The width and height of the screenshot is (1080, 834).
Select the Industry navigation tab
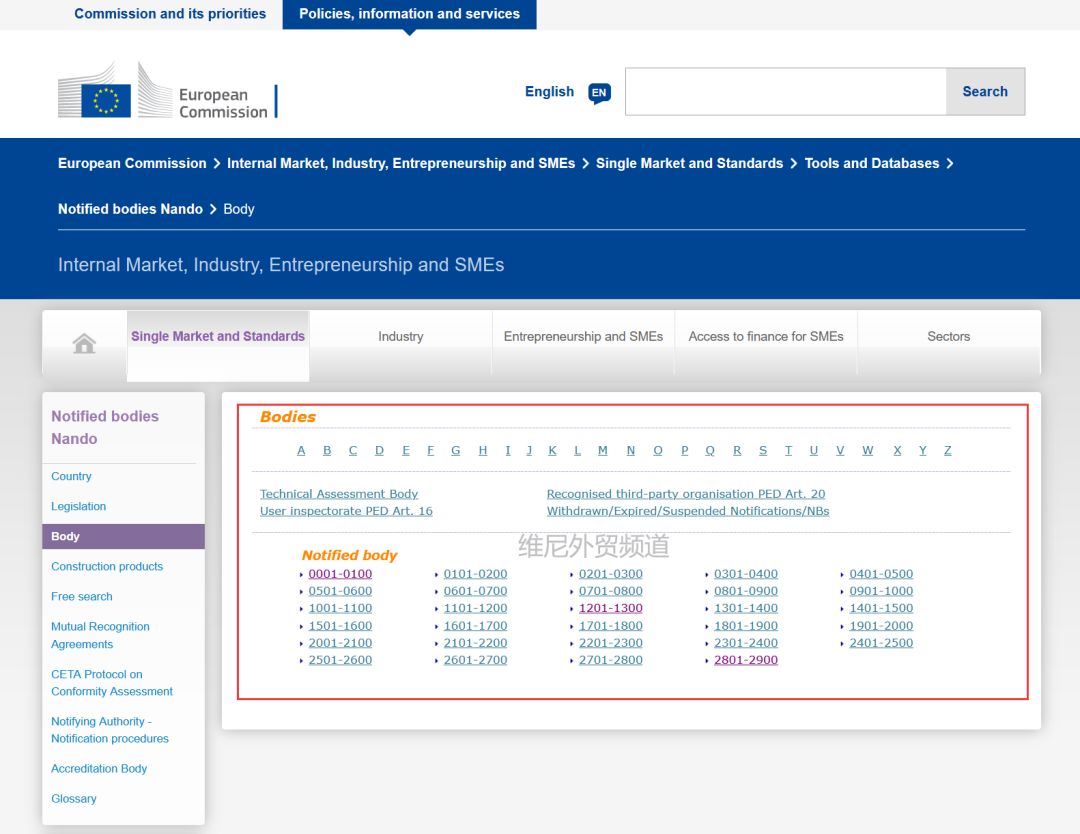[400, 336]
